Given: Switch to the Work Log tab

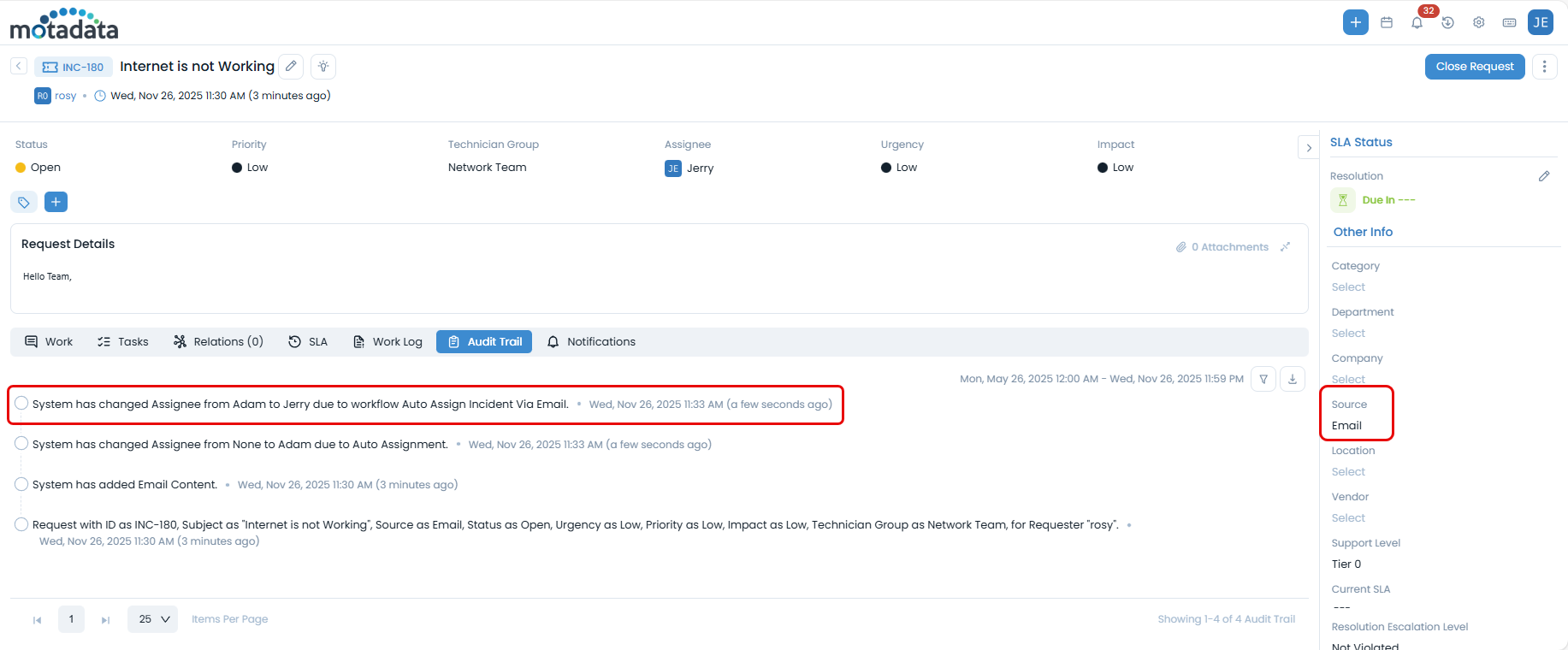Looking at the screenshot, I should tap(388, 342).
